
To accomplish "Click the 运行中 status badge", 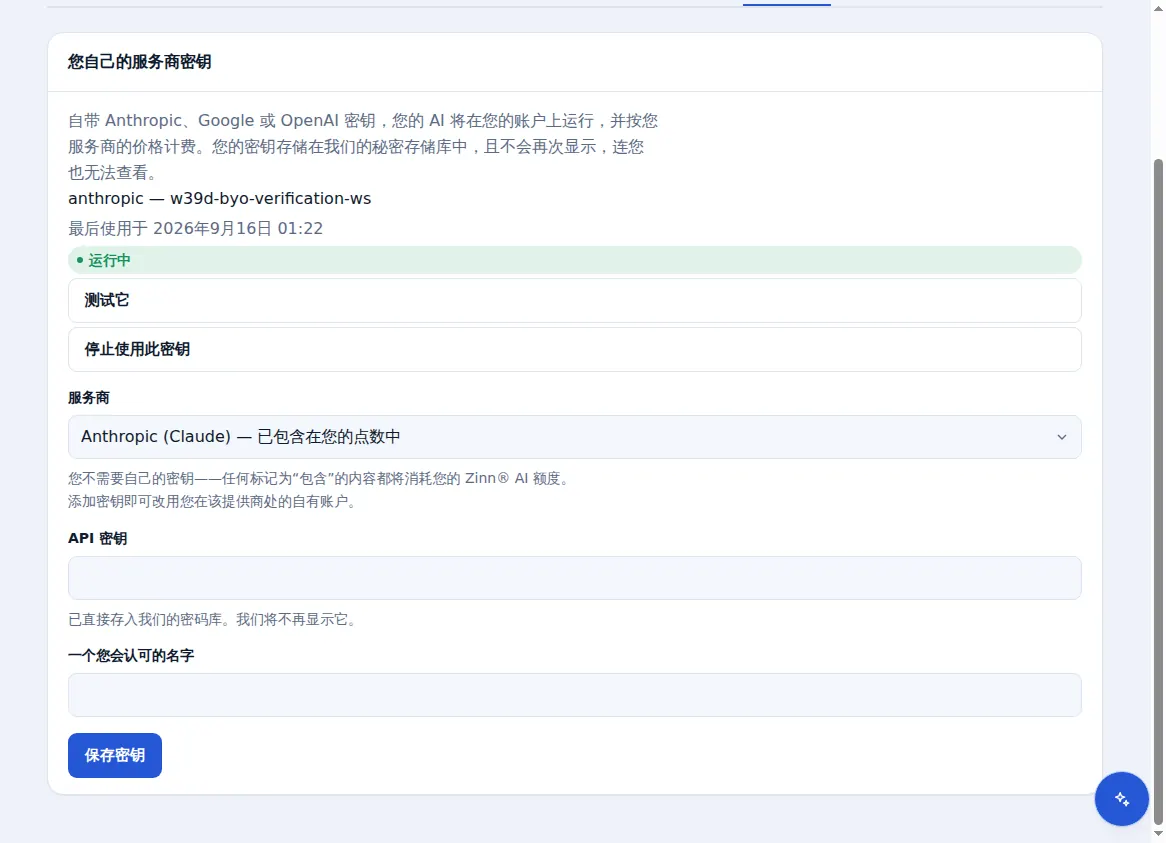I will (574, 260).
